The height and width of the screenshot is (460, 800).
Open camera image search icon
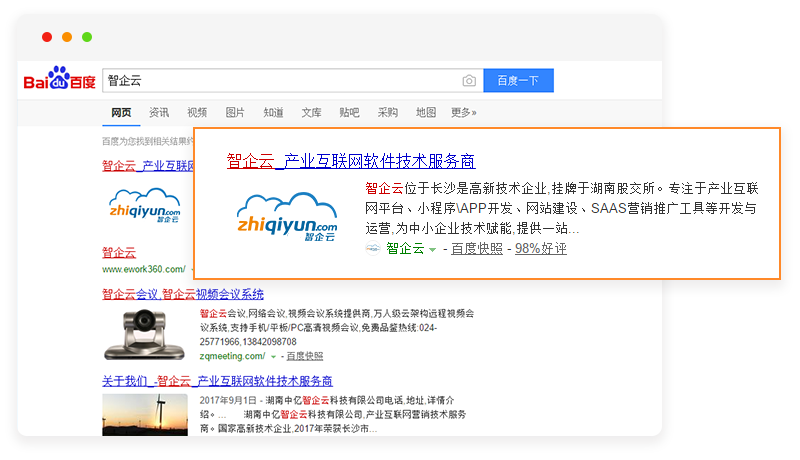click(x=469, y=81)
